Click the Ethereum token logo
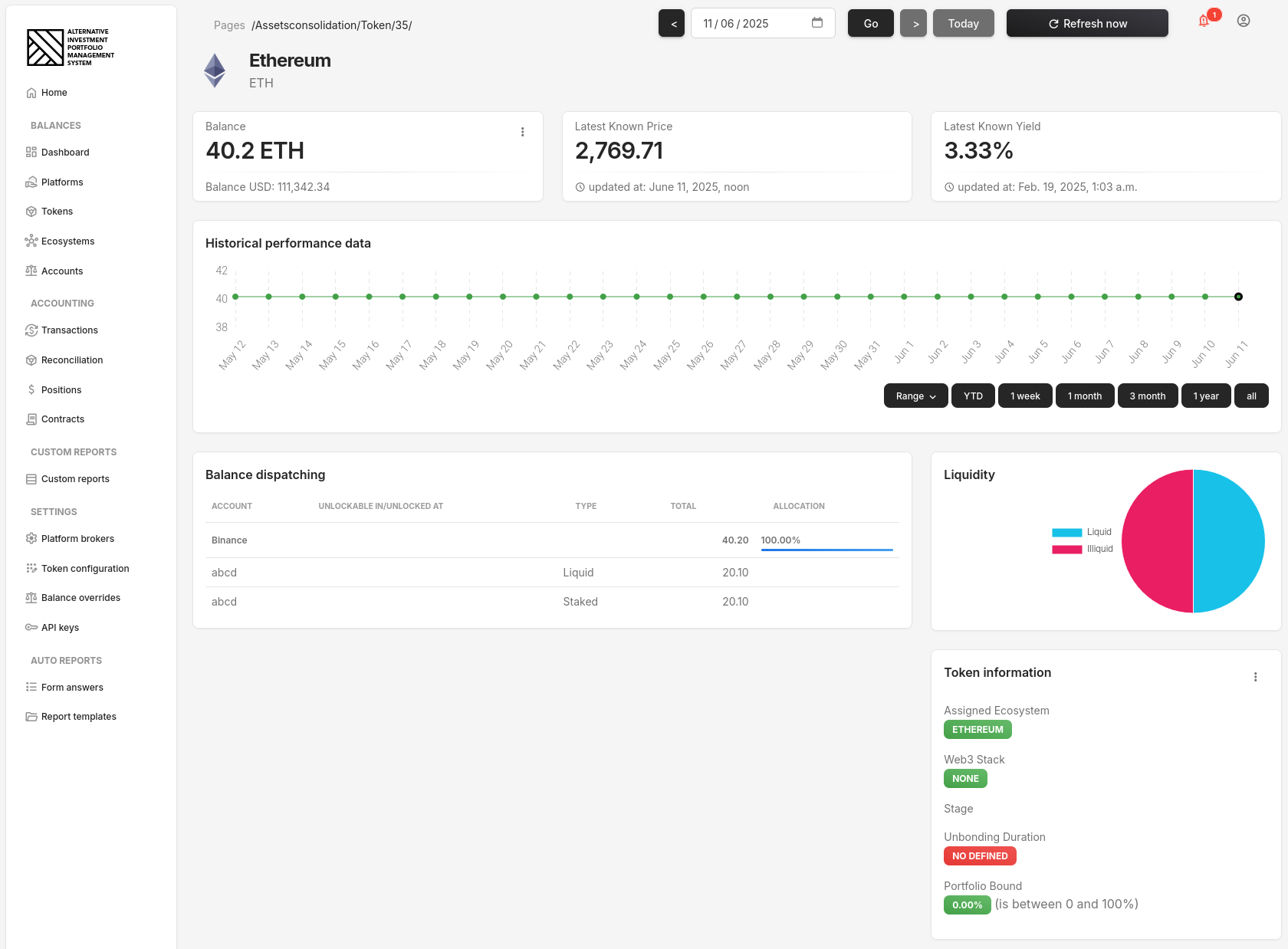The width and height of the screenshot is (1288, 949). [x=215, y=71]
